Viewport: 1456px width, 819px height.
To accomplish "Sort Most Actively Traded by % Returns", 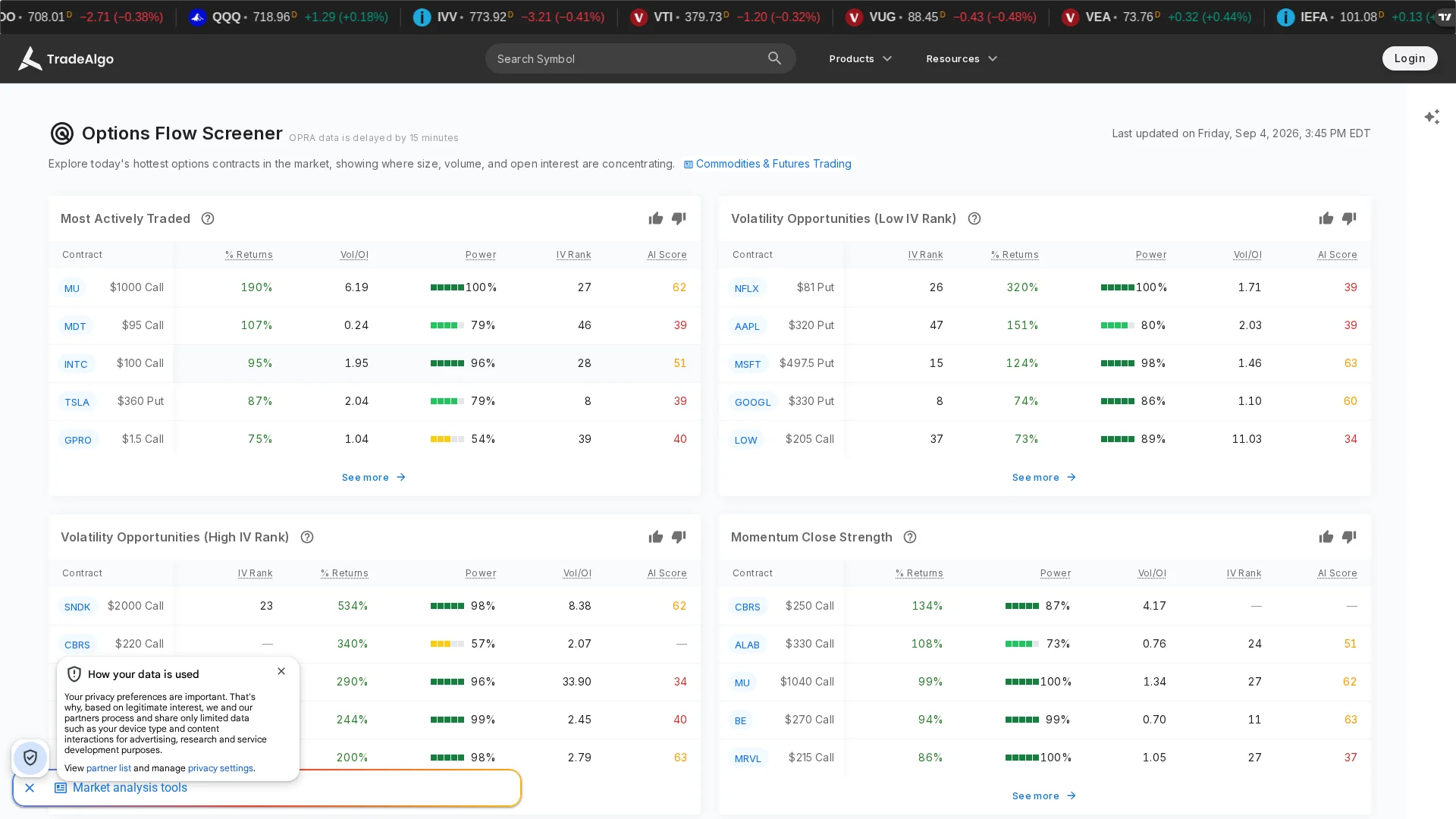I will pyautogui.click(x=249, y=255).
